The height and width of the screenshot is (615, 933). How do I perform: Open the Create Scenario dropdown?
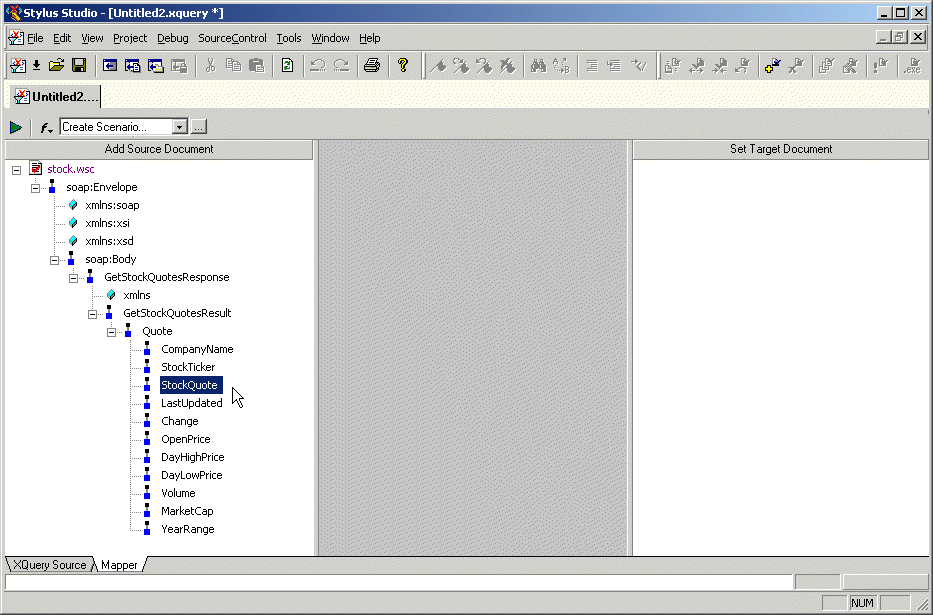[x=180, y=127]
